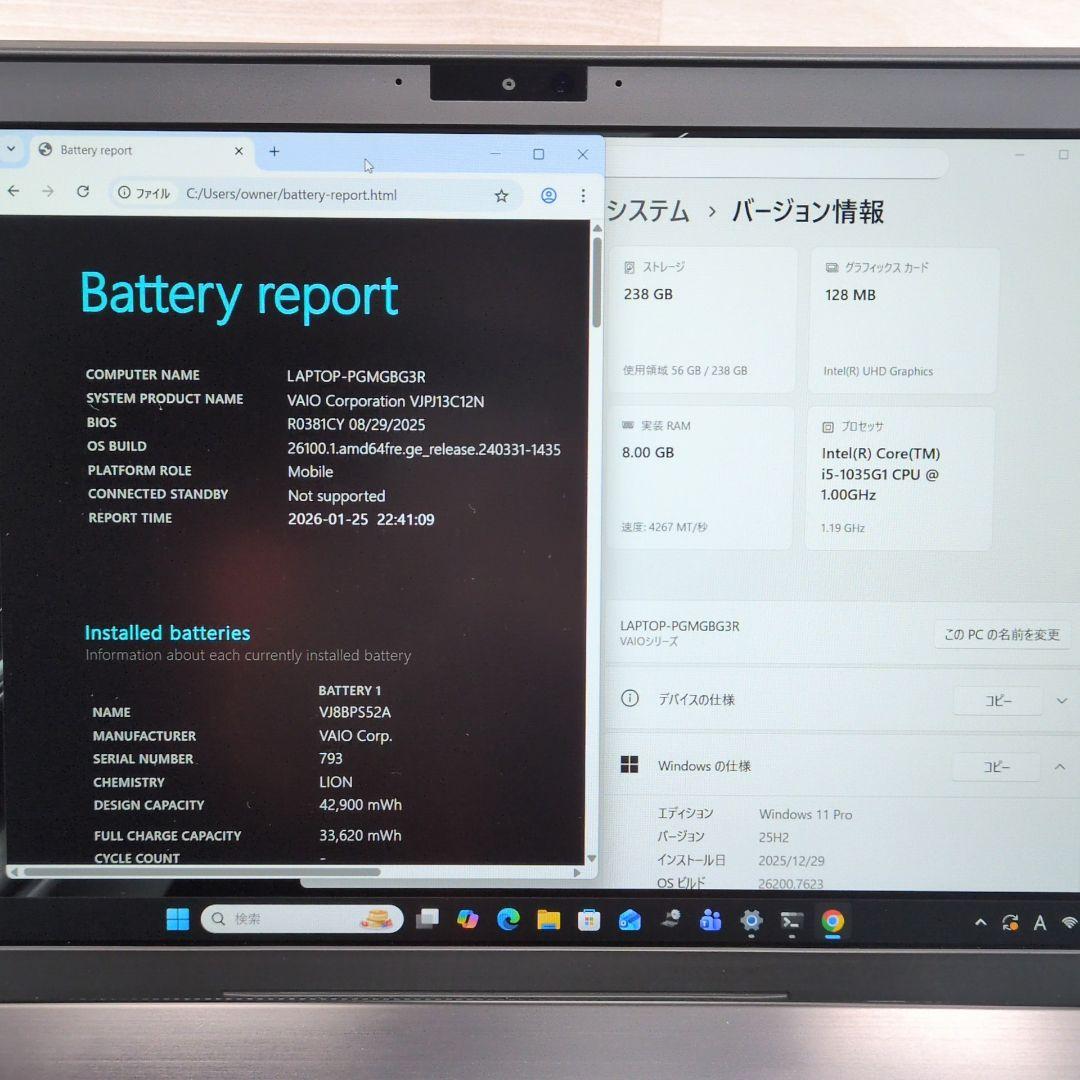Click the Windows Start button
Image resolution: width=1080 pixels, height=1080 pixels.
pos(178,919)
